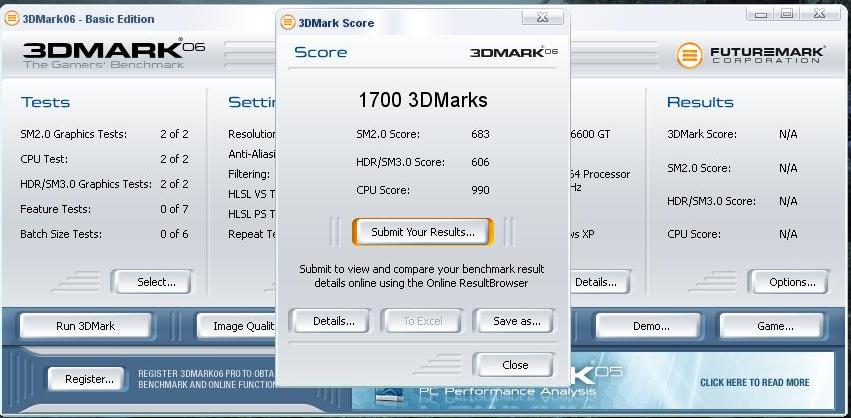851x418 pixels.
Task: Open the Results Options... button
Action: click(792, 282)
